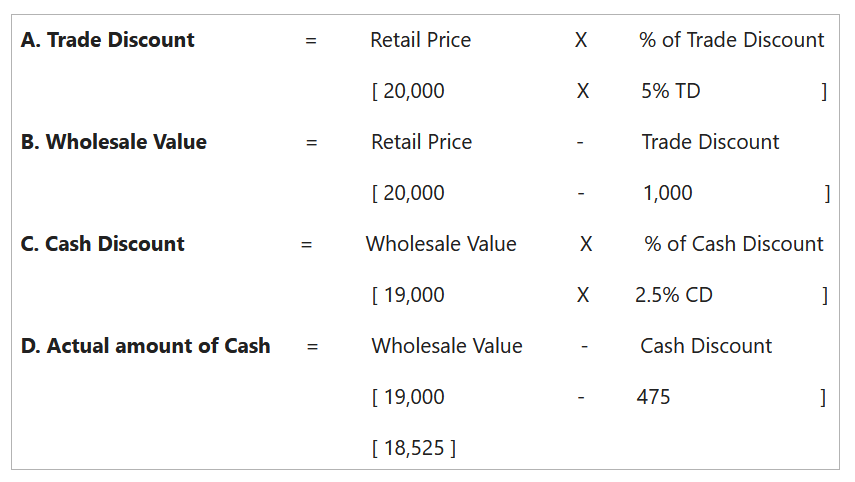Click the '2.5% CD' value

[x=673, y=295]
